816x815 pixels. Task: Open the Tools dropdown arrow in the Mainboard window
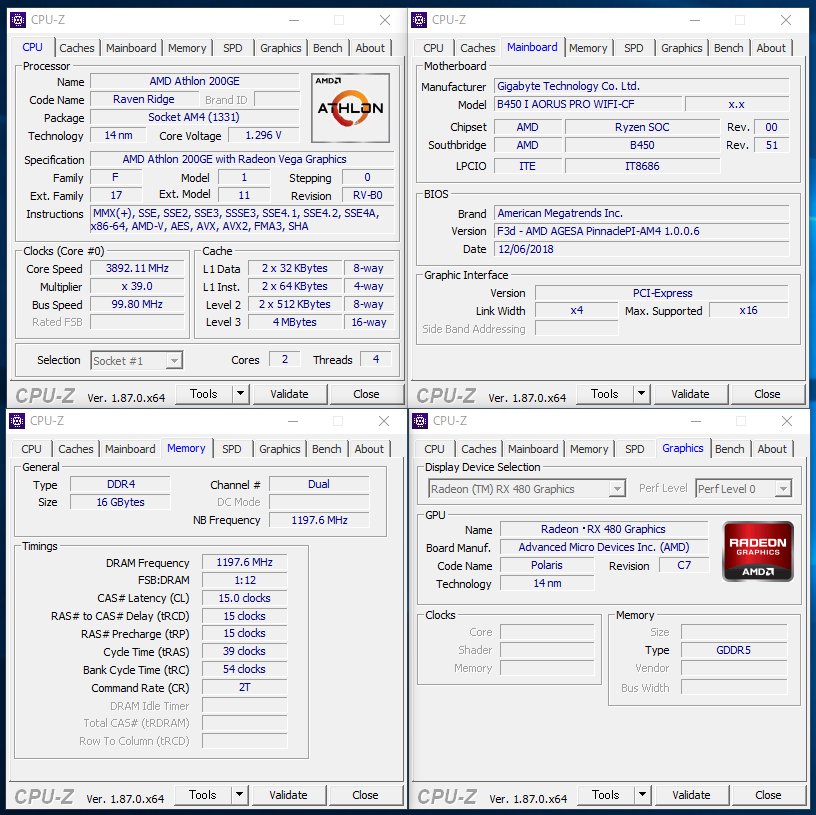click(642, 394)
